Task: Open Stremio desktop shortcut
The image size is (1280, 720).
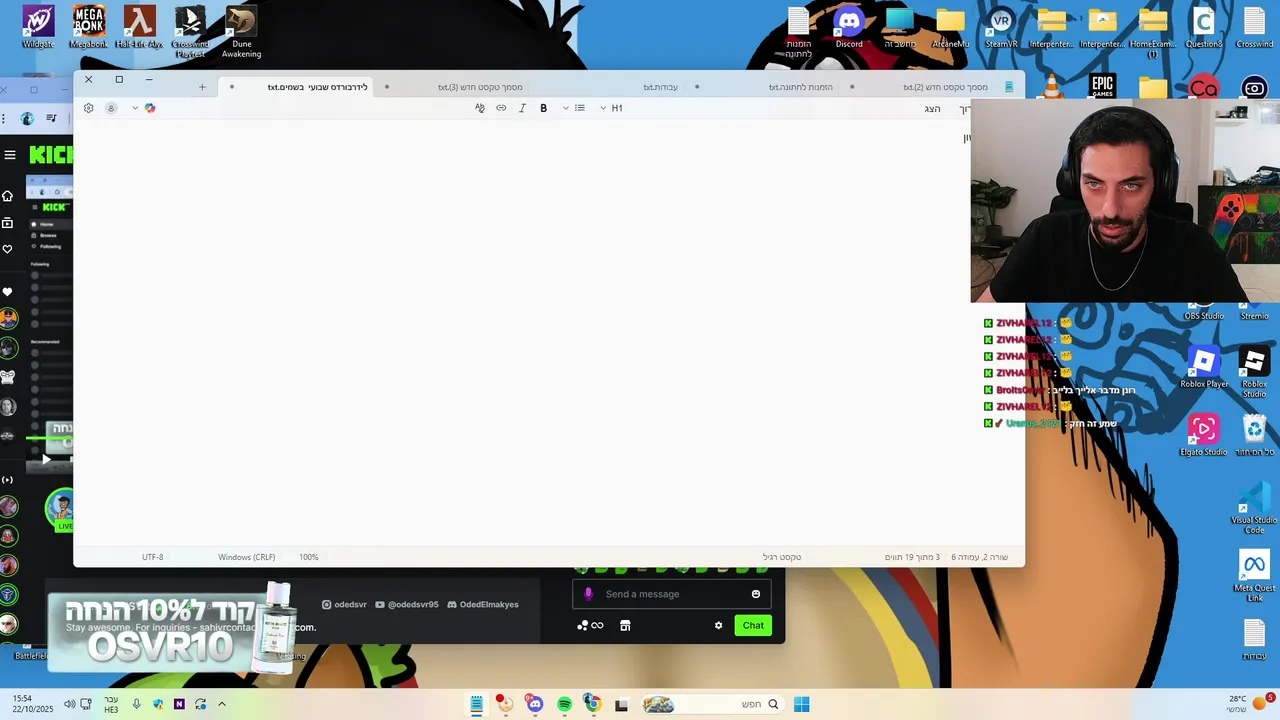Action: 1254,312
